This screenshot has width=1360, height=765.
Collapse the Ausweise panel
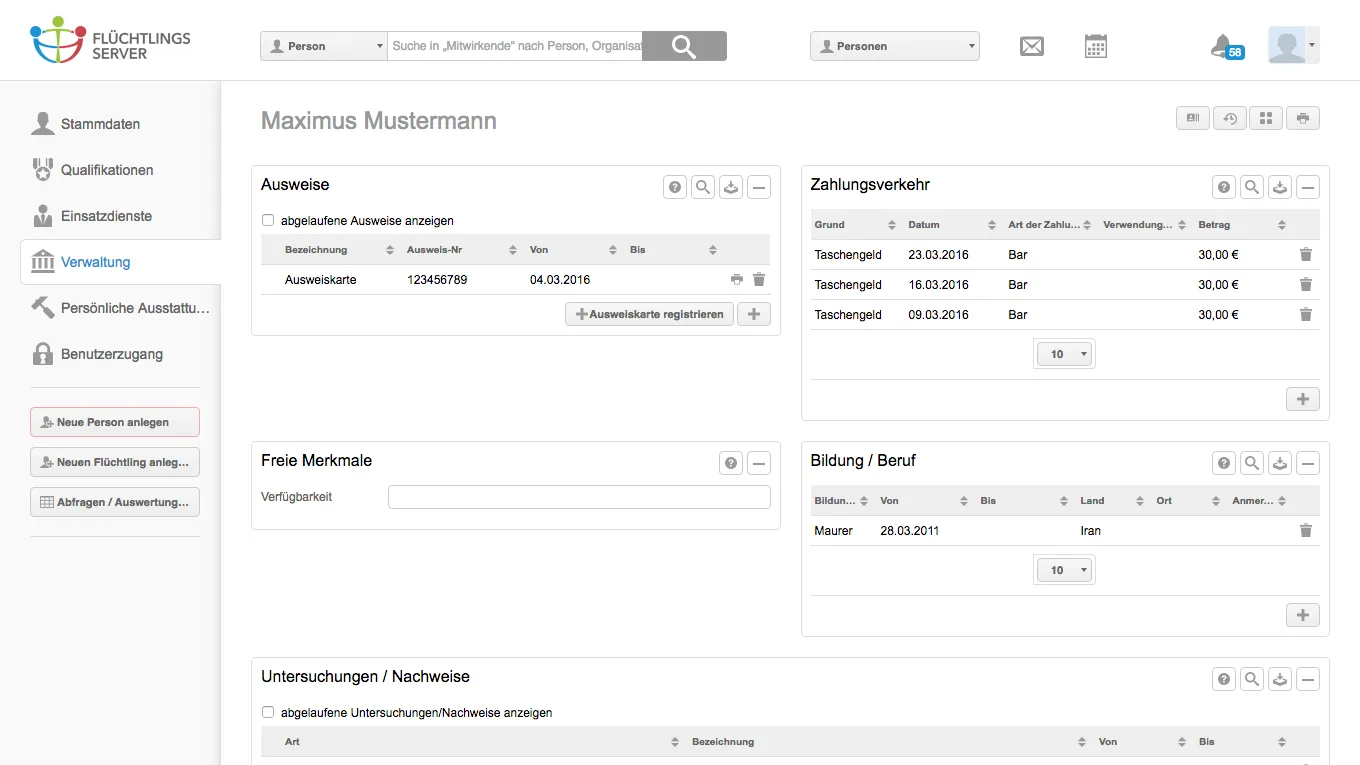(x=759, y=187)
